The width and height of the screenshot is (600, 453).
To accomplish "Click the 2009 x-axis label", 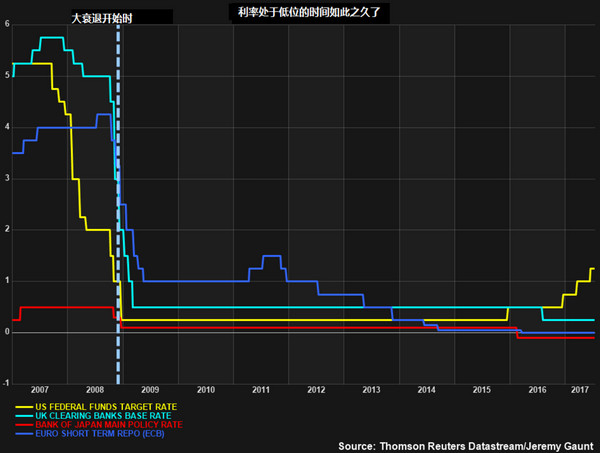I will [150, 390].
